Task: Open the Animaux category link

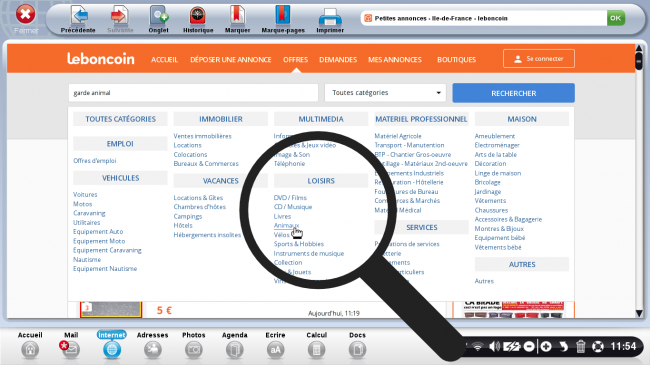Action: coord(286,225)
